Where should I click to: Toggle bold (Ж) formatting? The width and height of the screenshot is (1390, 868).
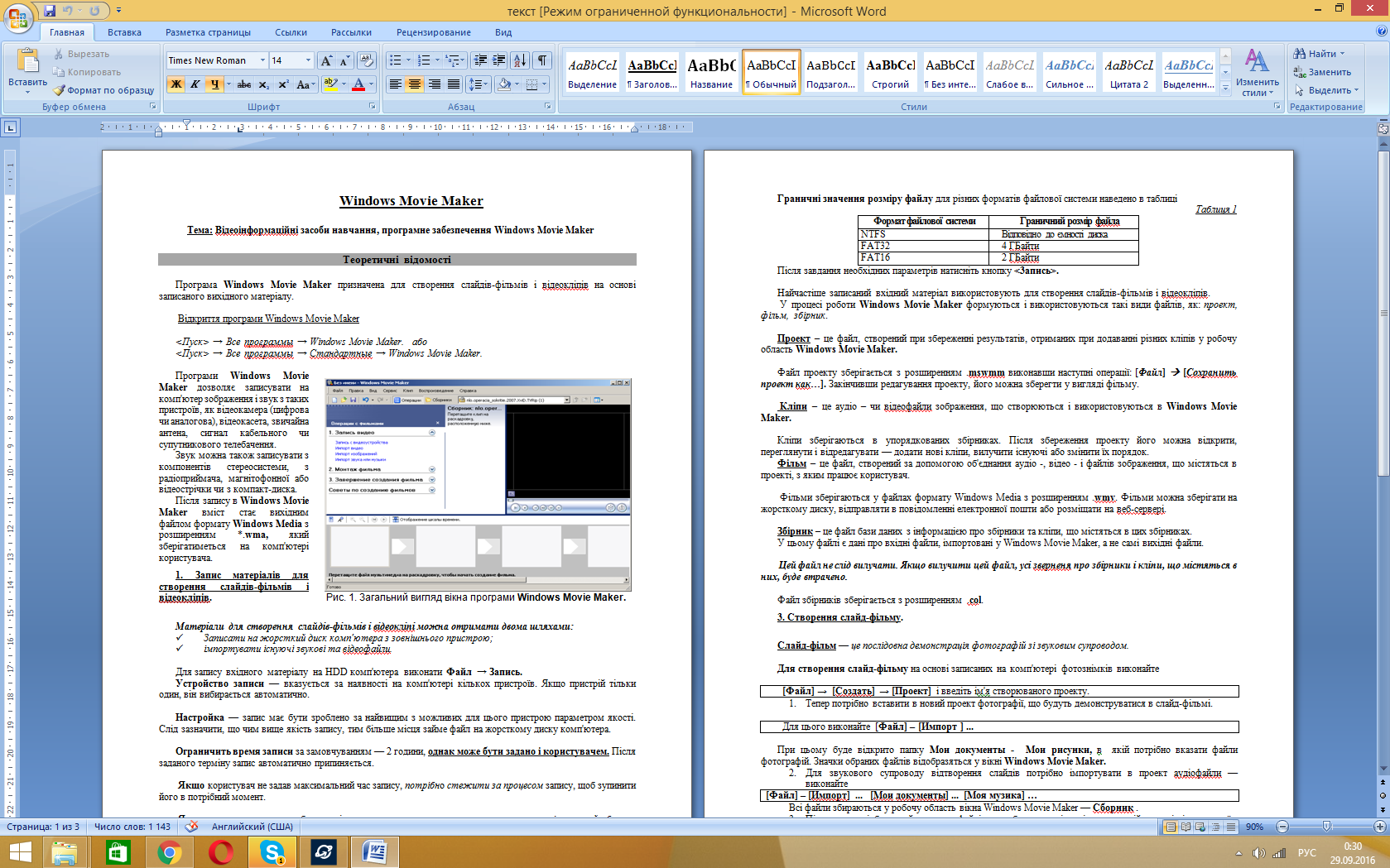pyautogui.click(x=176, y=84)
